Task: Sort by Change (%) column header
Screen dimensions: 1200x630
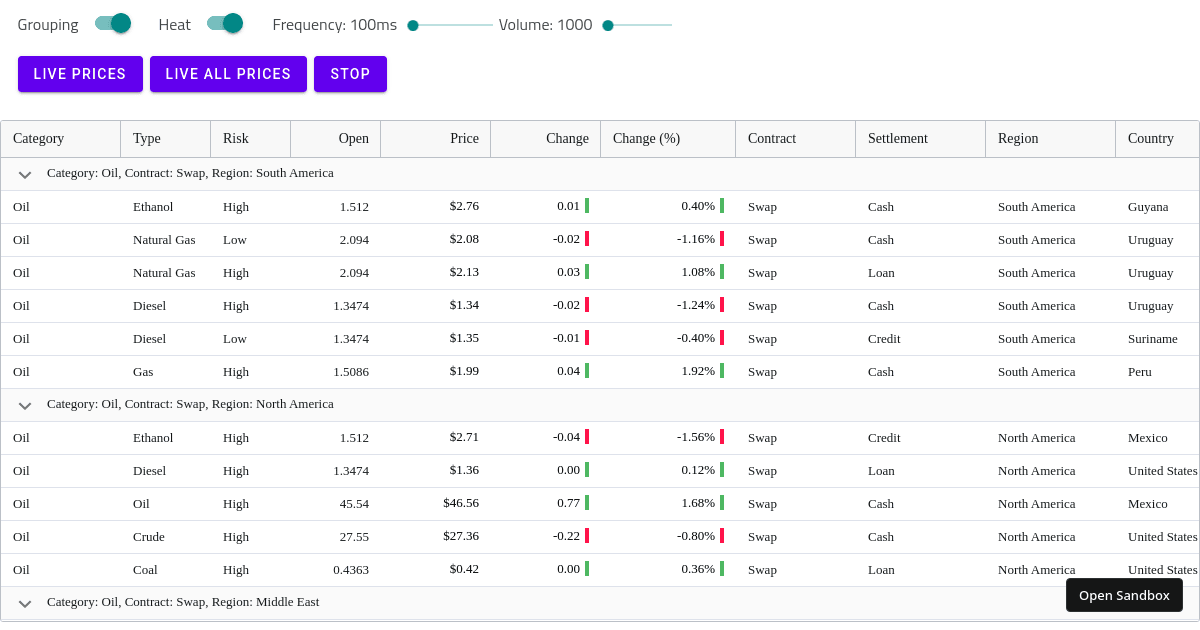Action: 668,139
